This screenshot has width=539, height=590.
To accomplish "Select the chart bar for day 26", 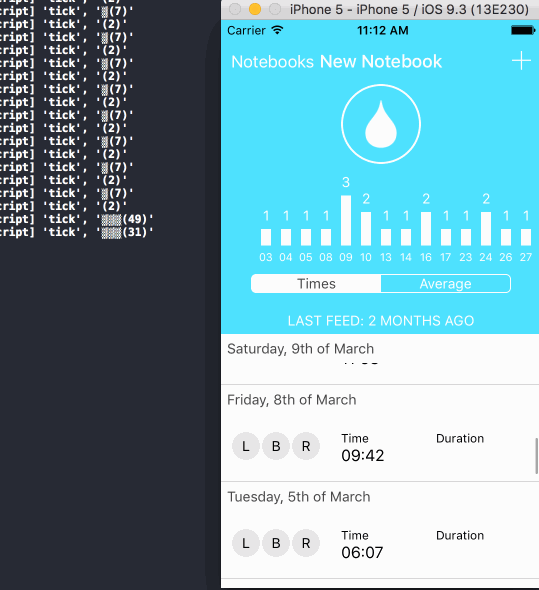I will pyautogui.click(x=506, y=237).
